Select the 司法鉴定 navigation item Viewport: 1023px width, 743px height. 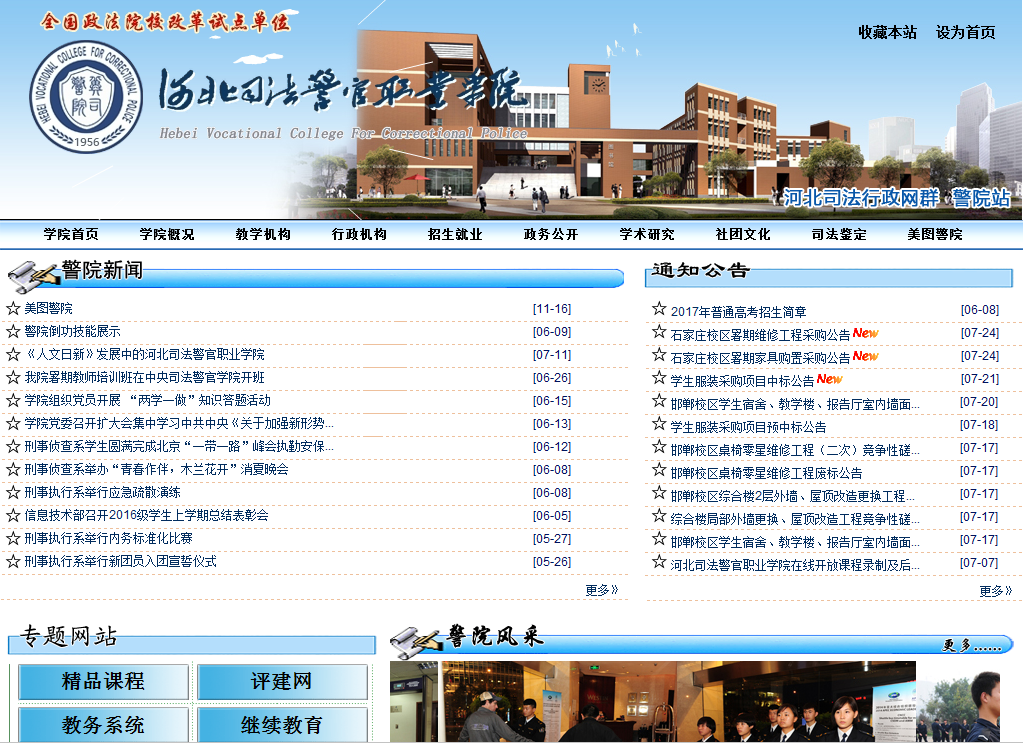point(839,235)
